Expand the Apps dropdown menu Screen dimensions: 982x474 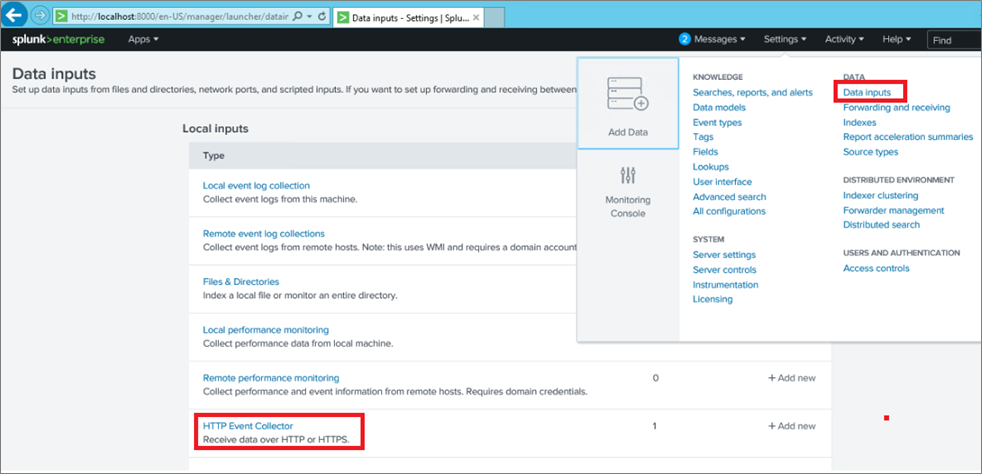pyautogui.click(x=143, y=39)
